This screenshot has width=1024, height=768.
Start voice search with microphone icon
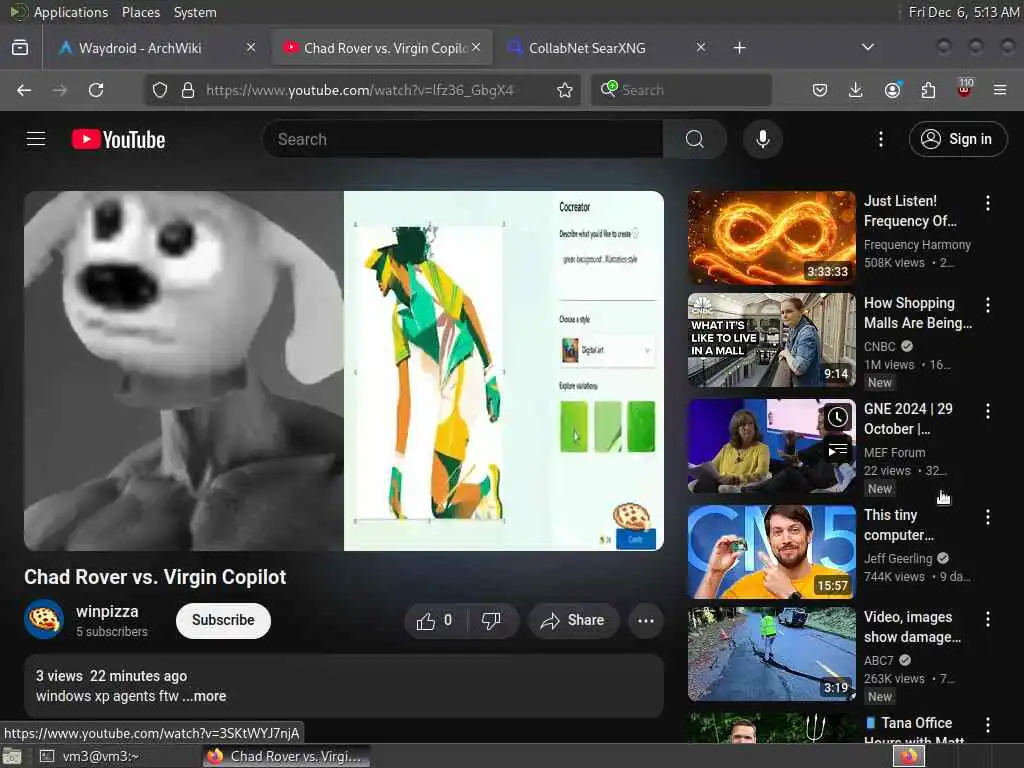tap(762, 139)
